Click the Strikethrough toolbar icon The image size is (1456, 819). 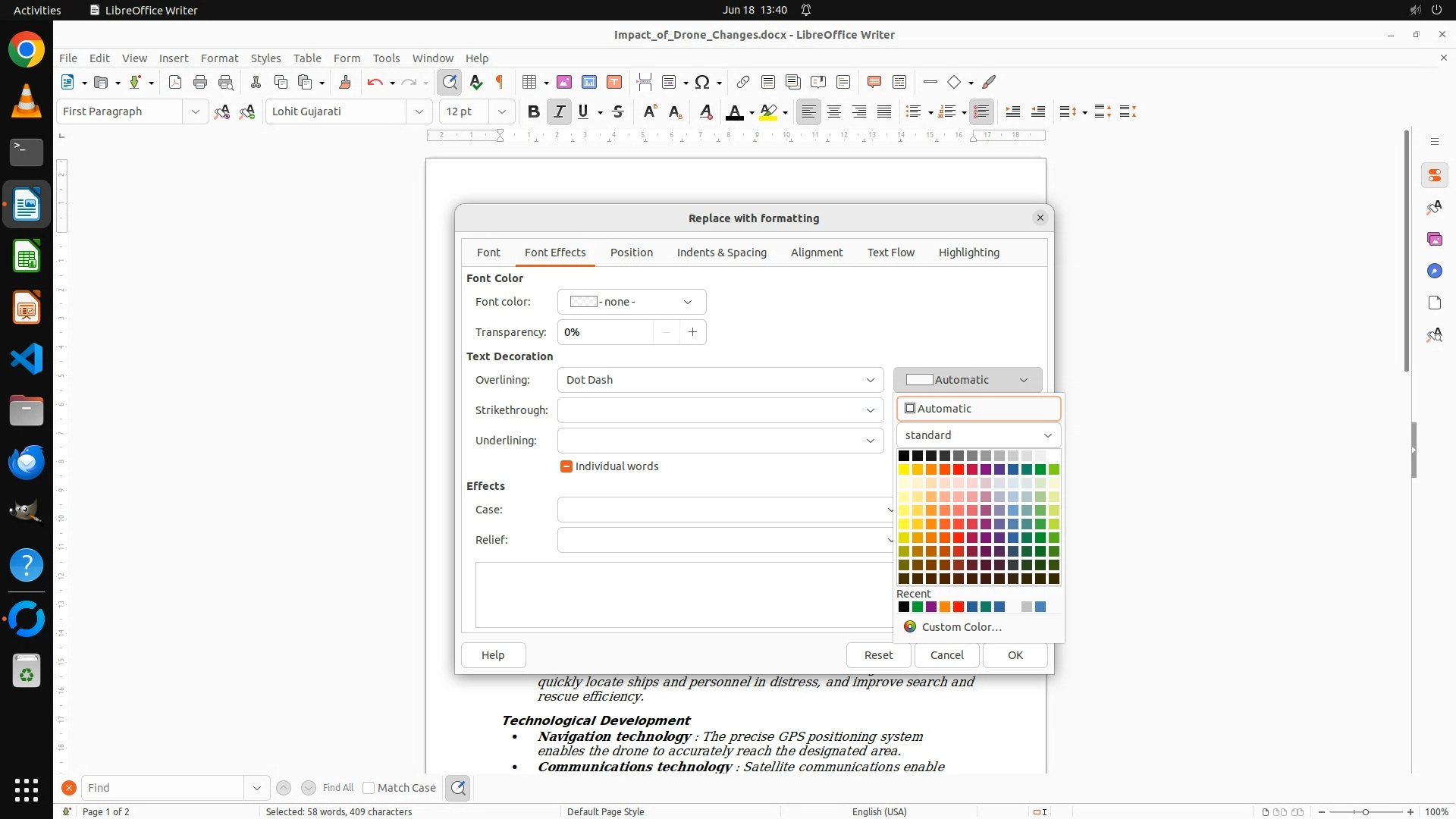(618, 111)
